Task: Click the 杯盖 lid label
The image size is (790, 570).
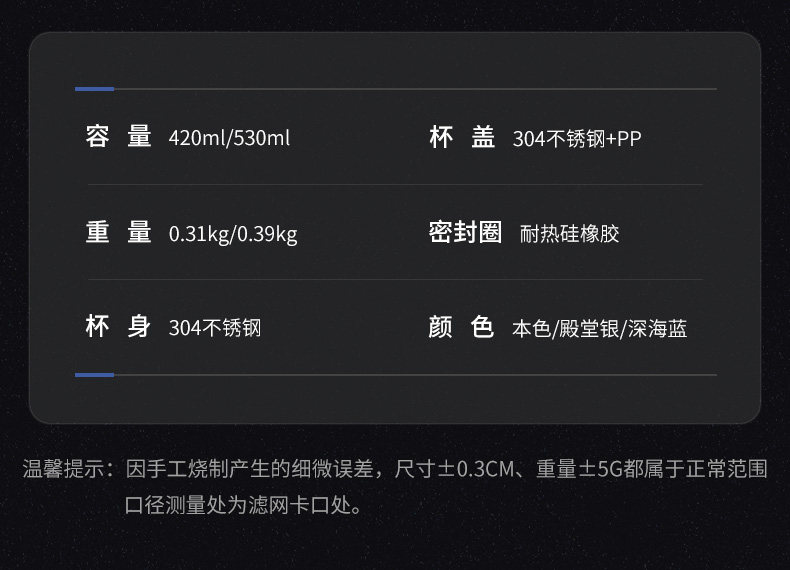Action: (462, 137)
